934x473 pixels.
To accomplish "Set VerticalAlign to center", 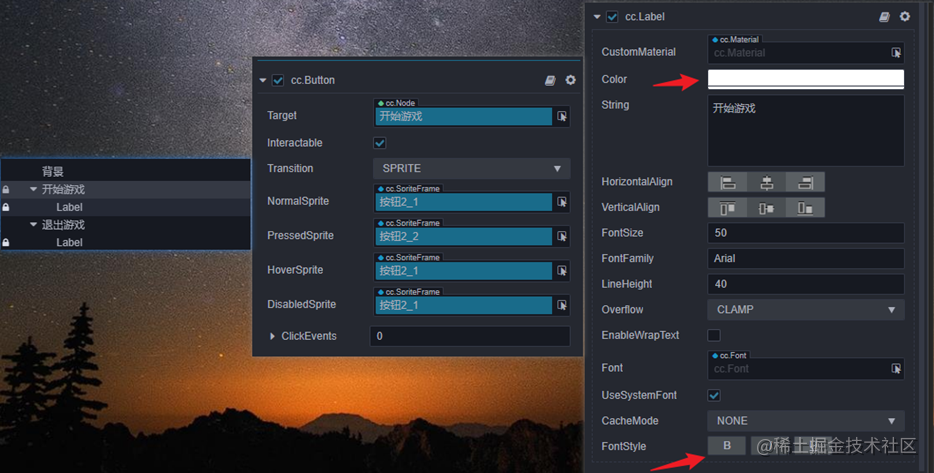I will coord(767,208).
